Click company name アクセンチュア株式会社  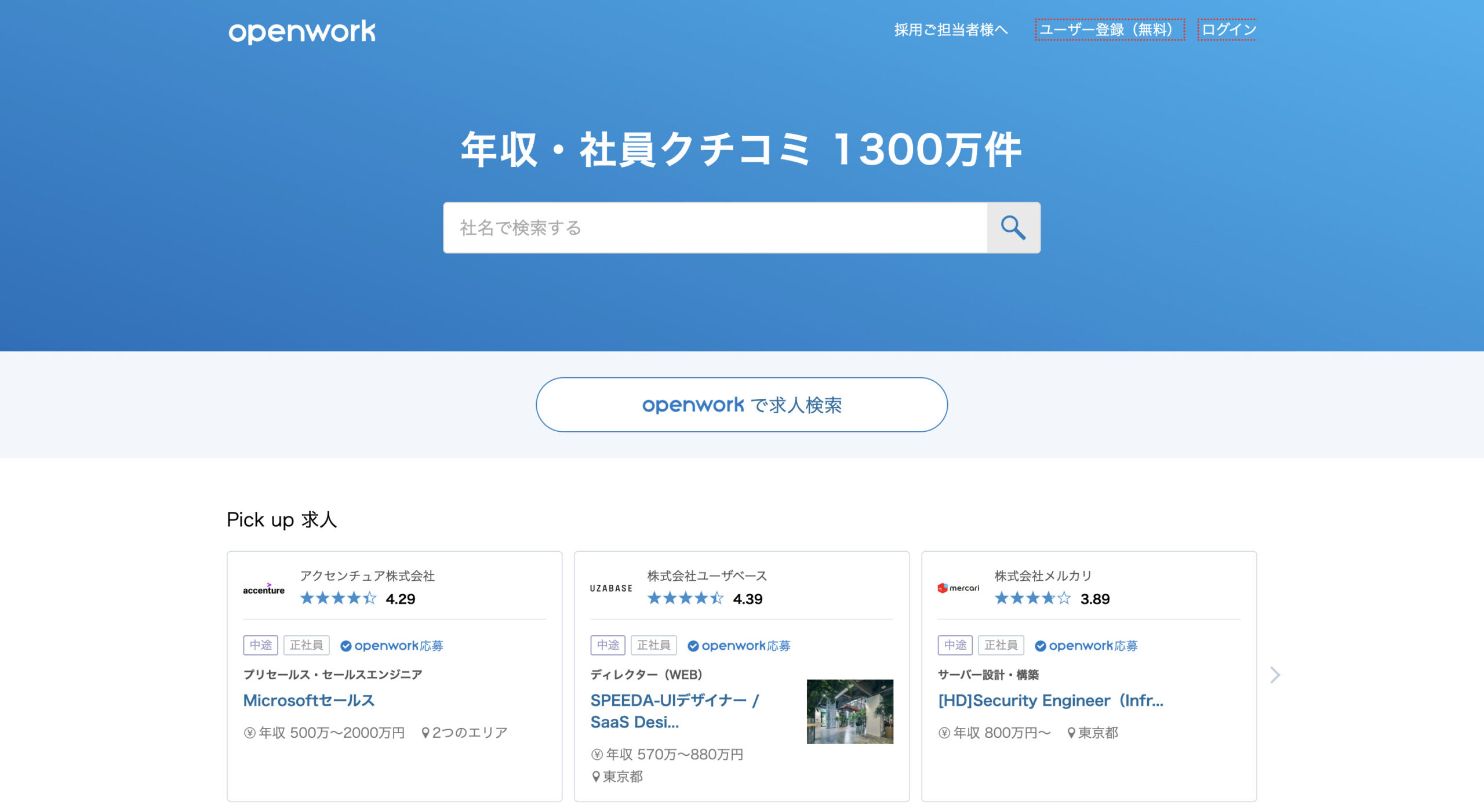tap(368, 576)
